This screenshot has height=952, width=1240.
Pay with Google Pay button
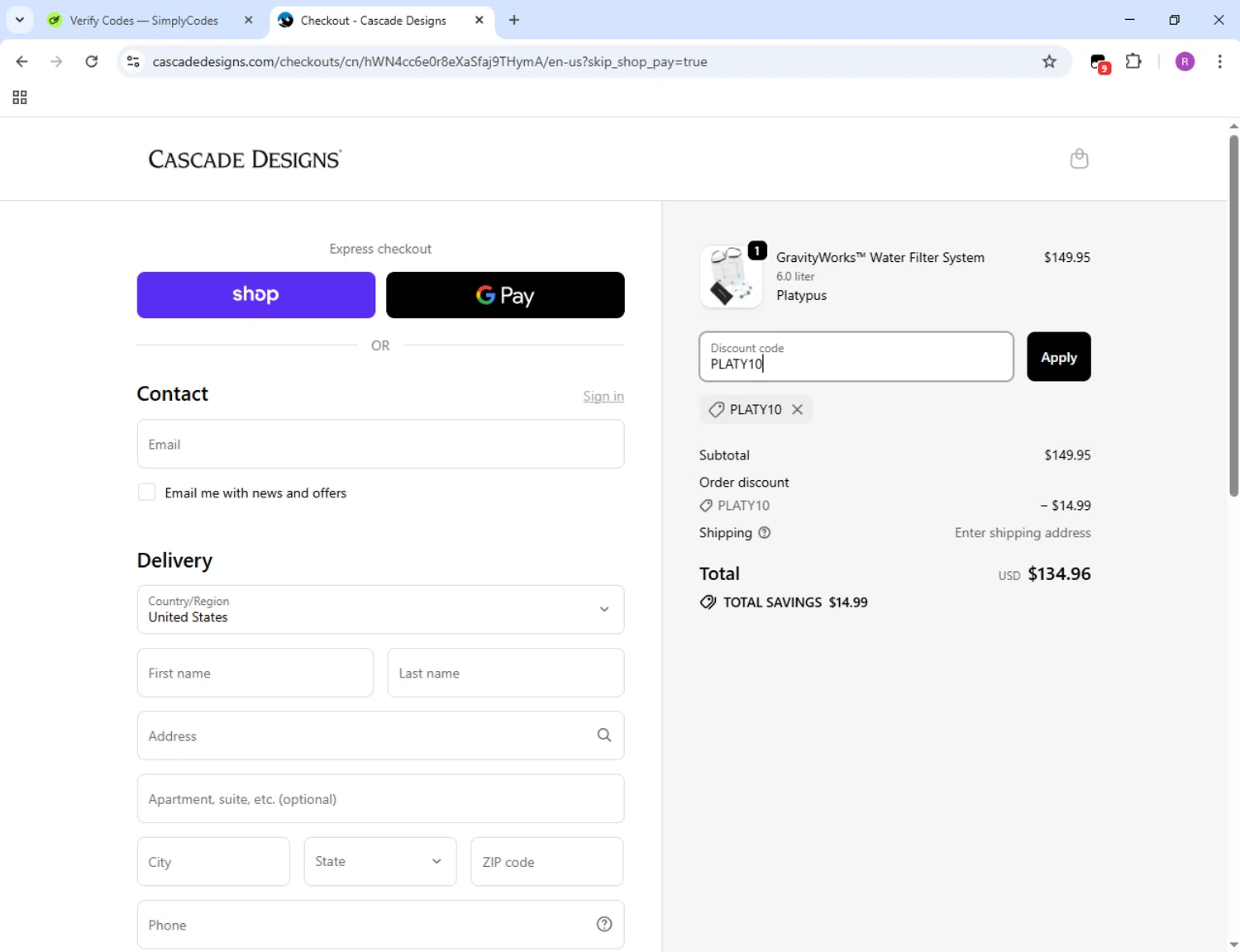click(505, 295)
